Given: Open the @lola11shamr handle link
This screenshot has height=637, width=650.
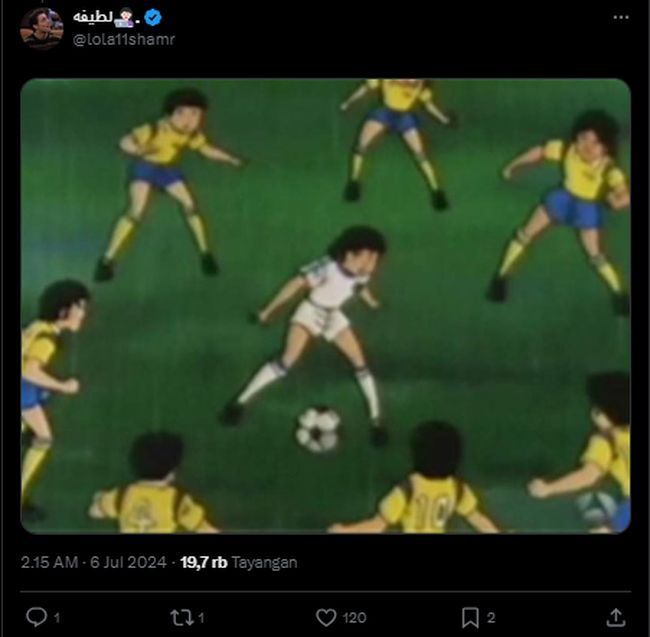Looking at the screenshot, I should click(x=124, y=39).
